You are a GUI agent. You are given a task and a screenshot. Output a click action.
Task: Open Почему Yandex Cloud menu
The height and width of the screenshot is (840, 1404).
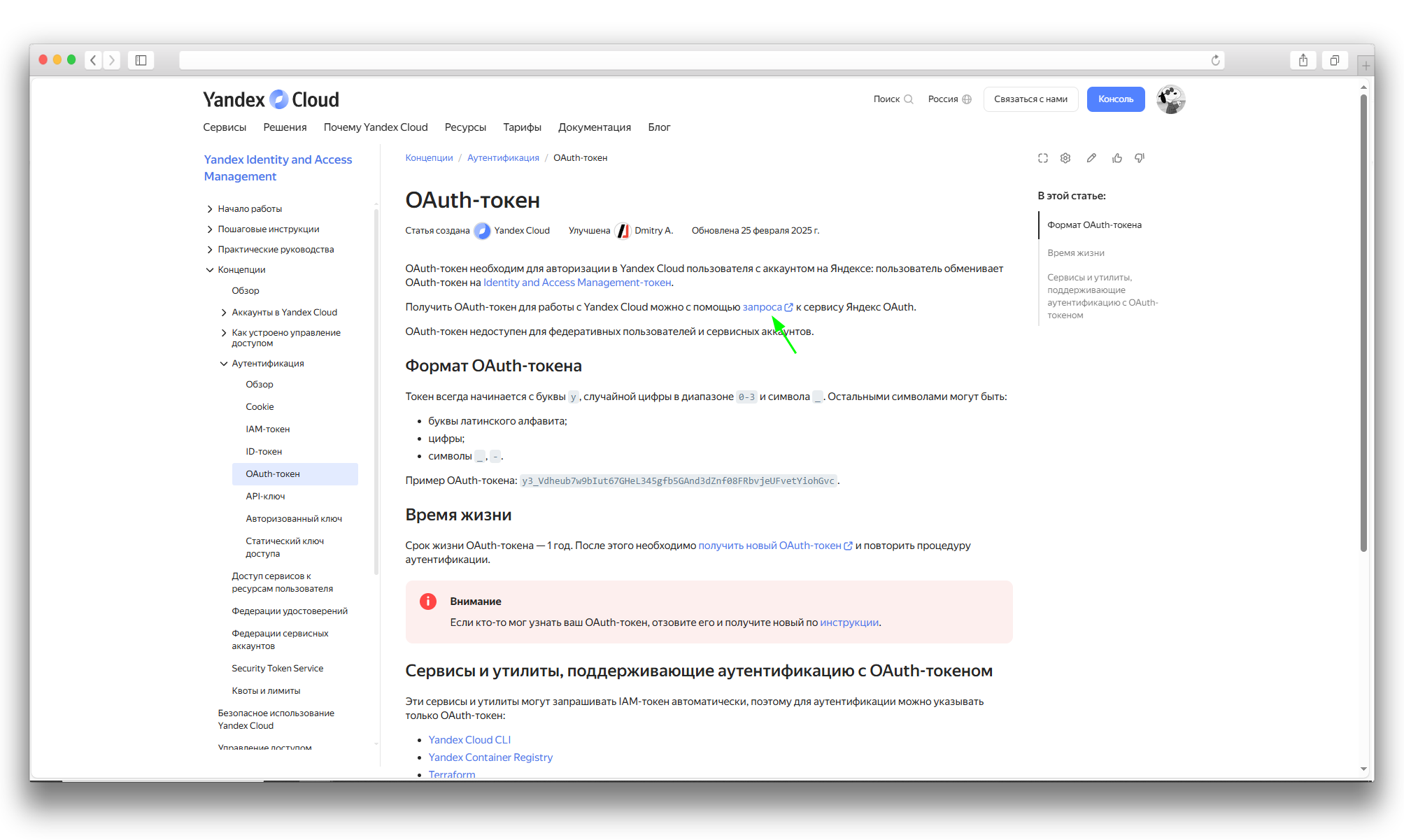pos(376,127)
